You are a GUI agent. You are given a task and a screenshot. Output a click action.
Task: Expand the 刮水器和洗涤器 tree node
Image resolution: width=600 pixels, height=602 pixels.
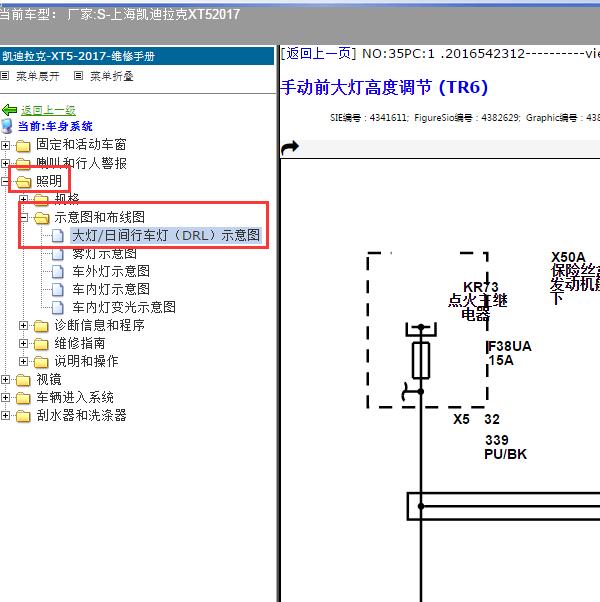(x=5, y=415)
